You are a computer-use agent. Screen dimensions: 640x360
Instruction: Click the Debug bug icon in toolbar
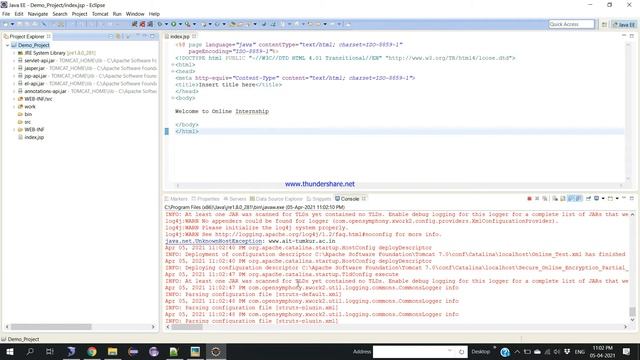(160, 24)
